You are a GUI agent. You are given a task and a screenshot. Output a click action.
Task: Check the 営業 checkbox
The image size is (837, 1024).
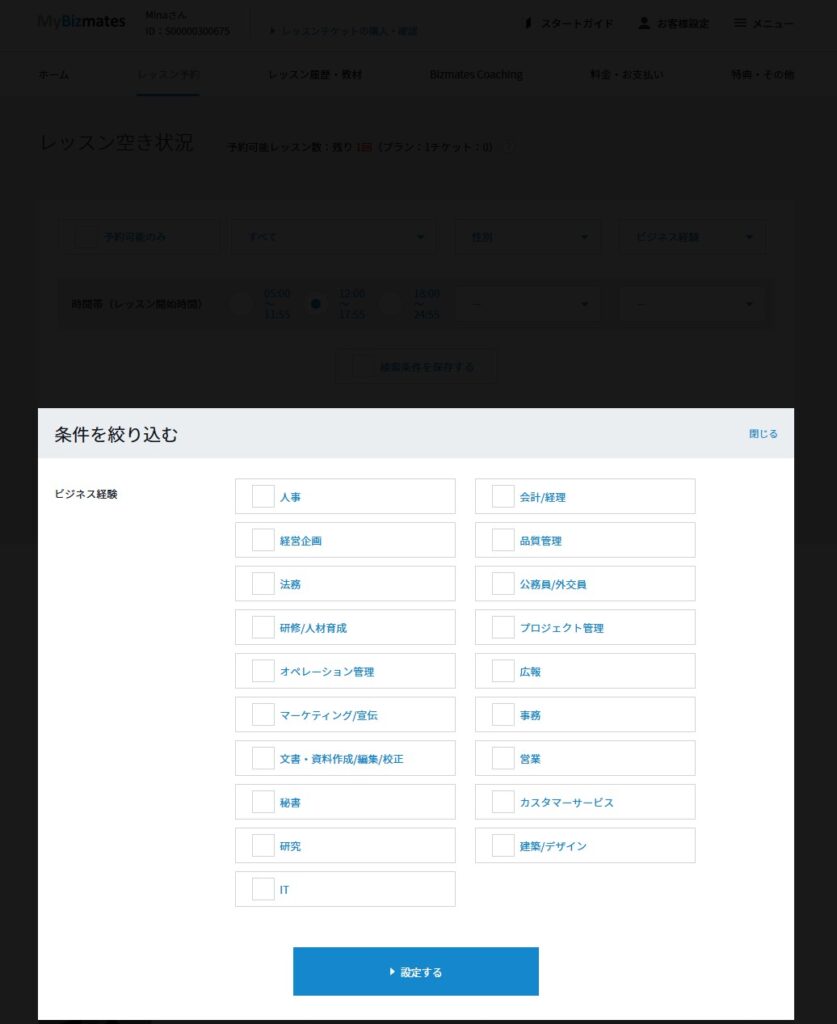pos(503,758)
